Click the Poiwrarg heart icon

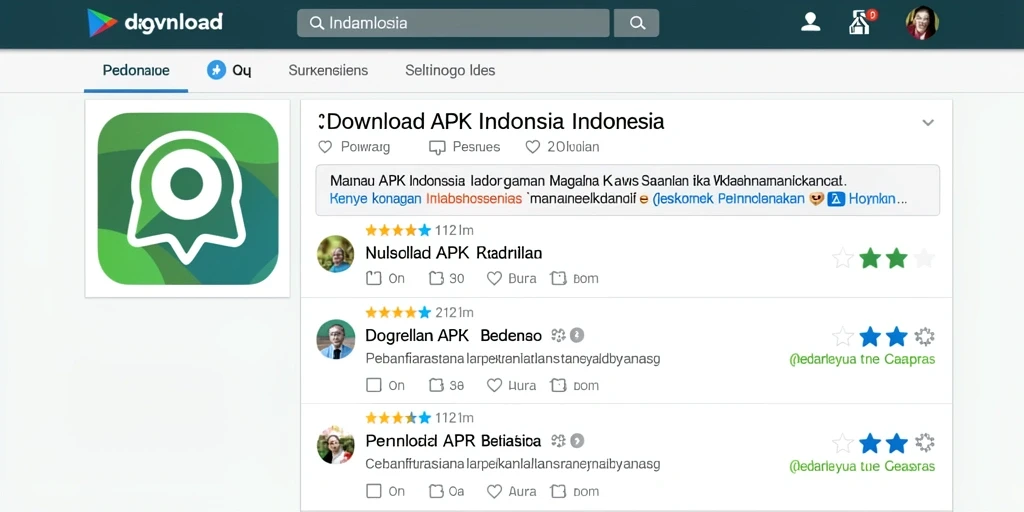point(325,147)
